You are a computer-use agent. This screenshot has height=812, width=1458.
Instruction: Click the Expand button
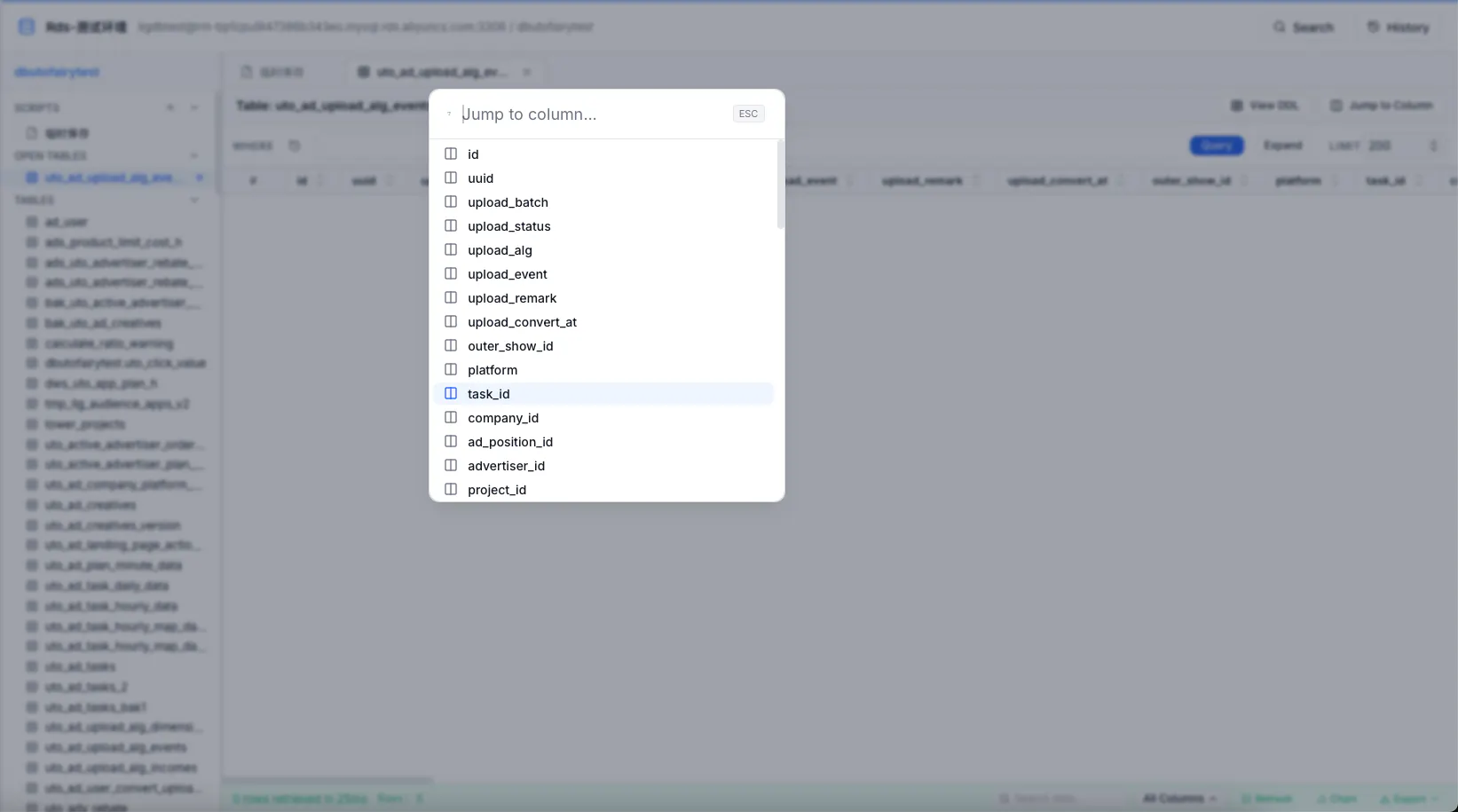click(x=1283, y=146)
